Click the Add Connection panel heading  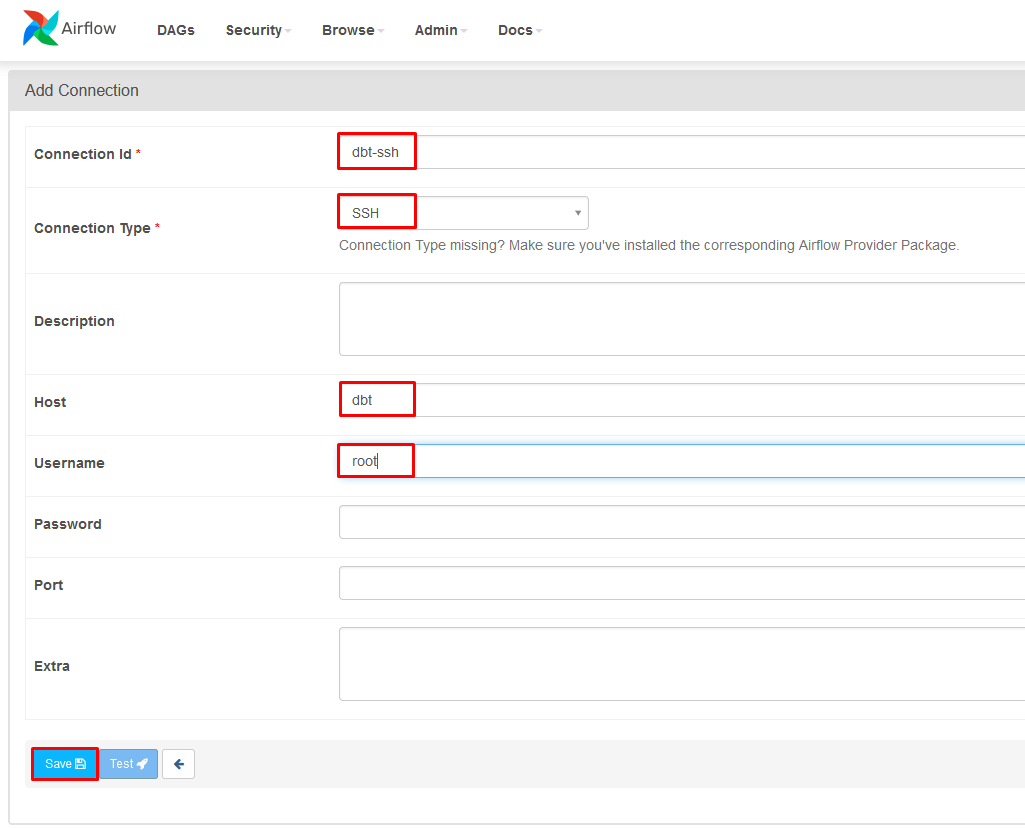(x=82, y=90)
